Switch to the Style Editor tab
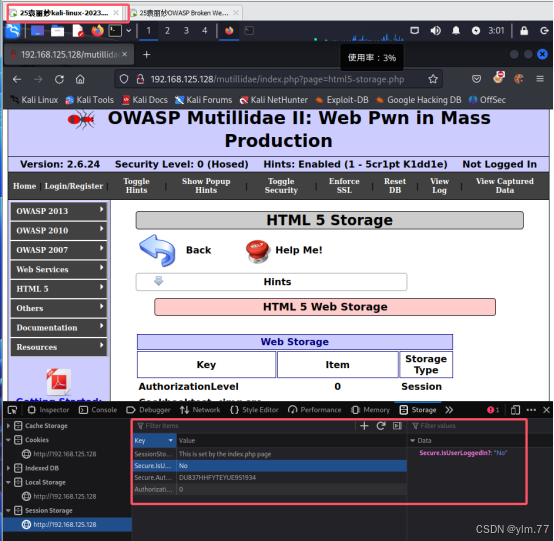 pyautogui.click(x=254, y=410)
